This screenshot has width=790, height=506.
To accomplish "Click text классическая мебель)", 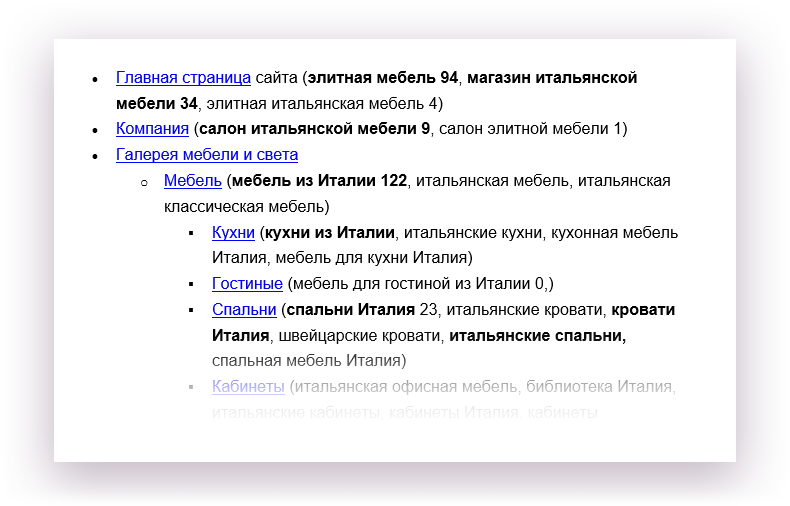I will (x=247, y=206).
